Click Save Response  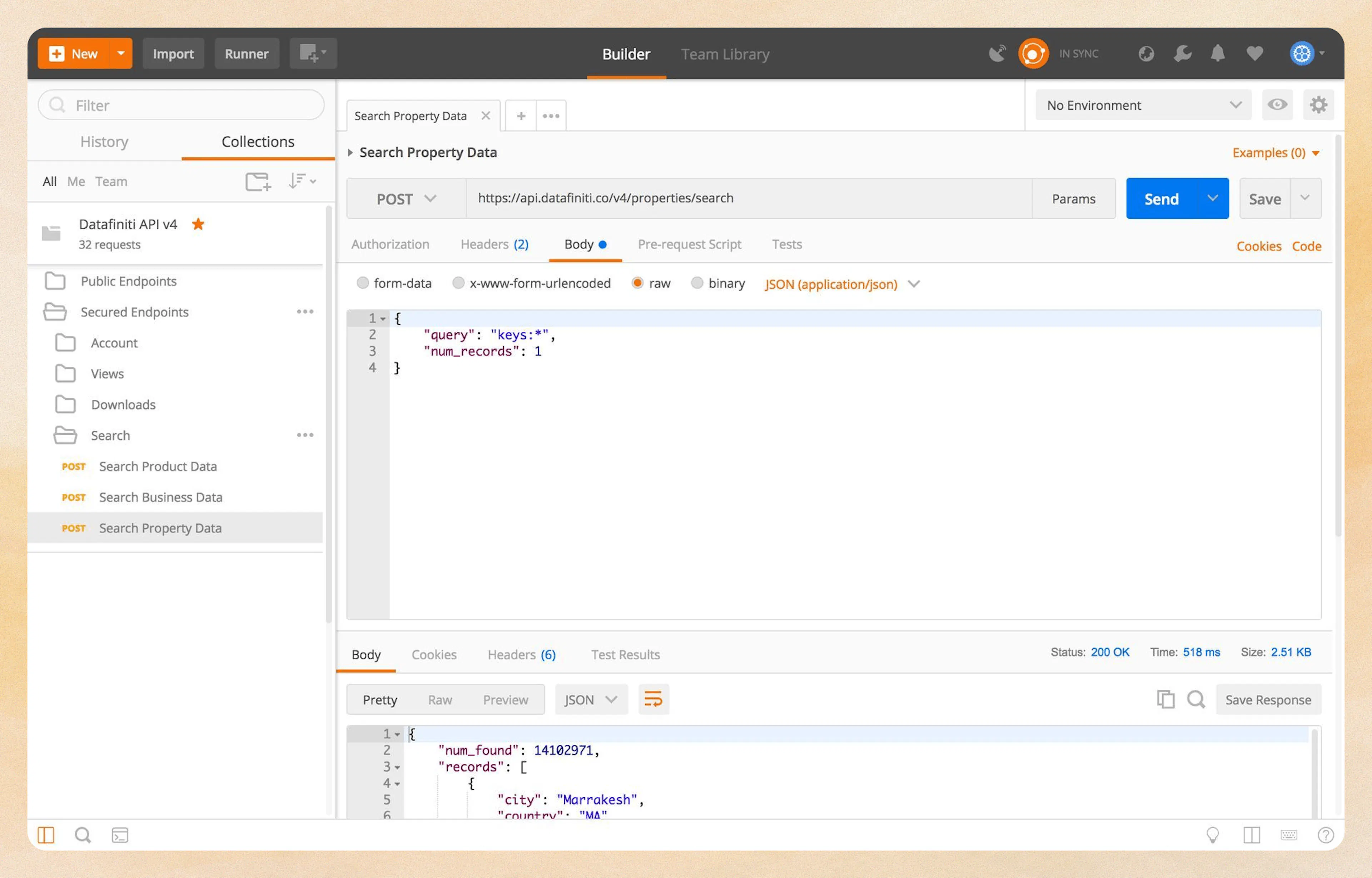pyautogui.click(x=1268, y=699)
